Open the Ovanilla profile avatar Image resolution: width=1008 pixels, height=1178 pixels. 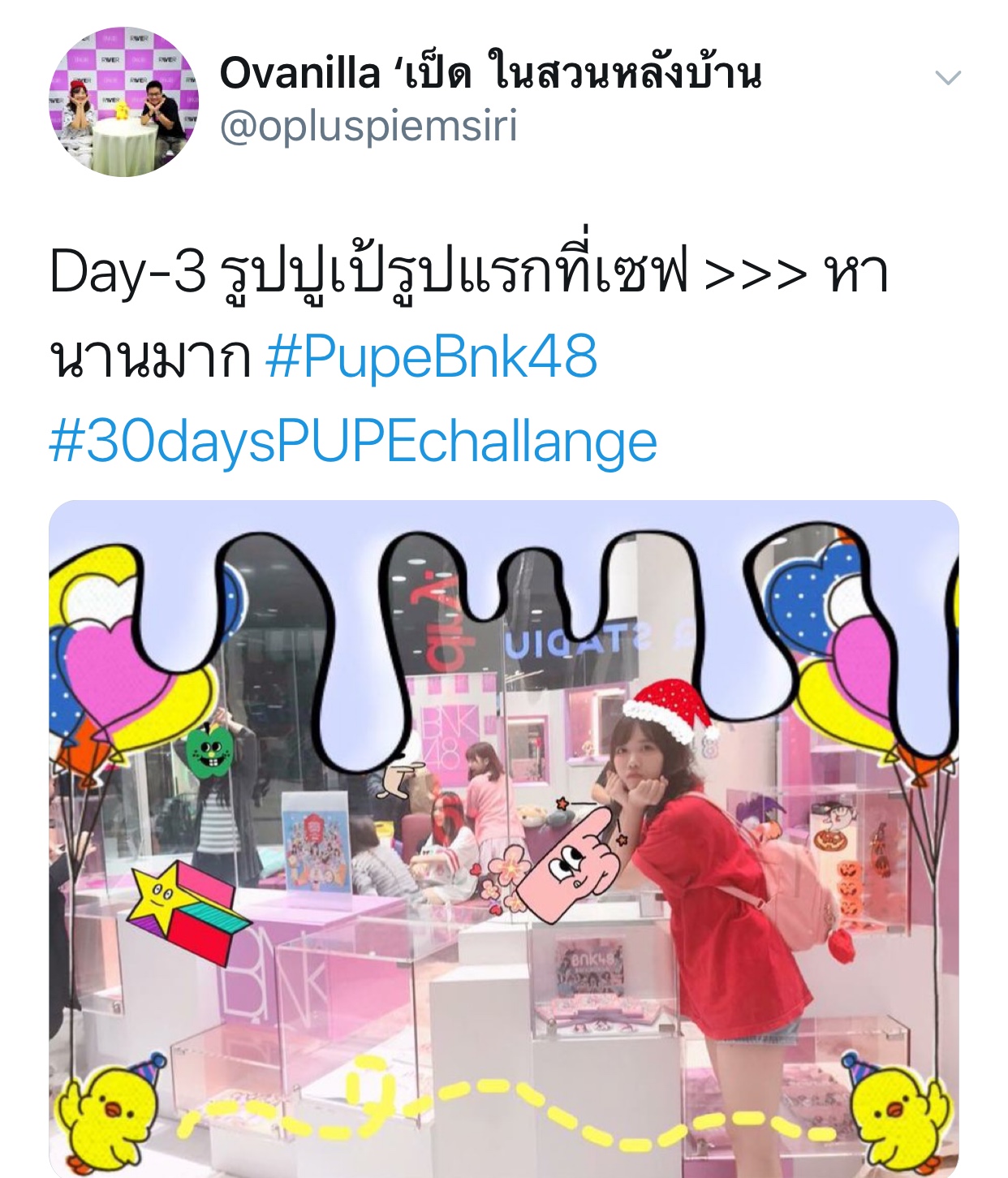124,101
